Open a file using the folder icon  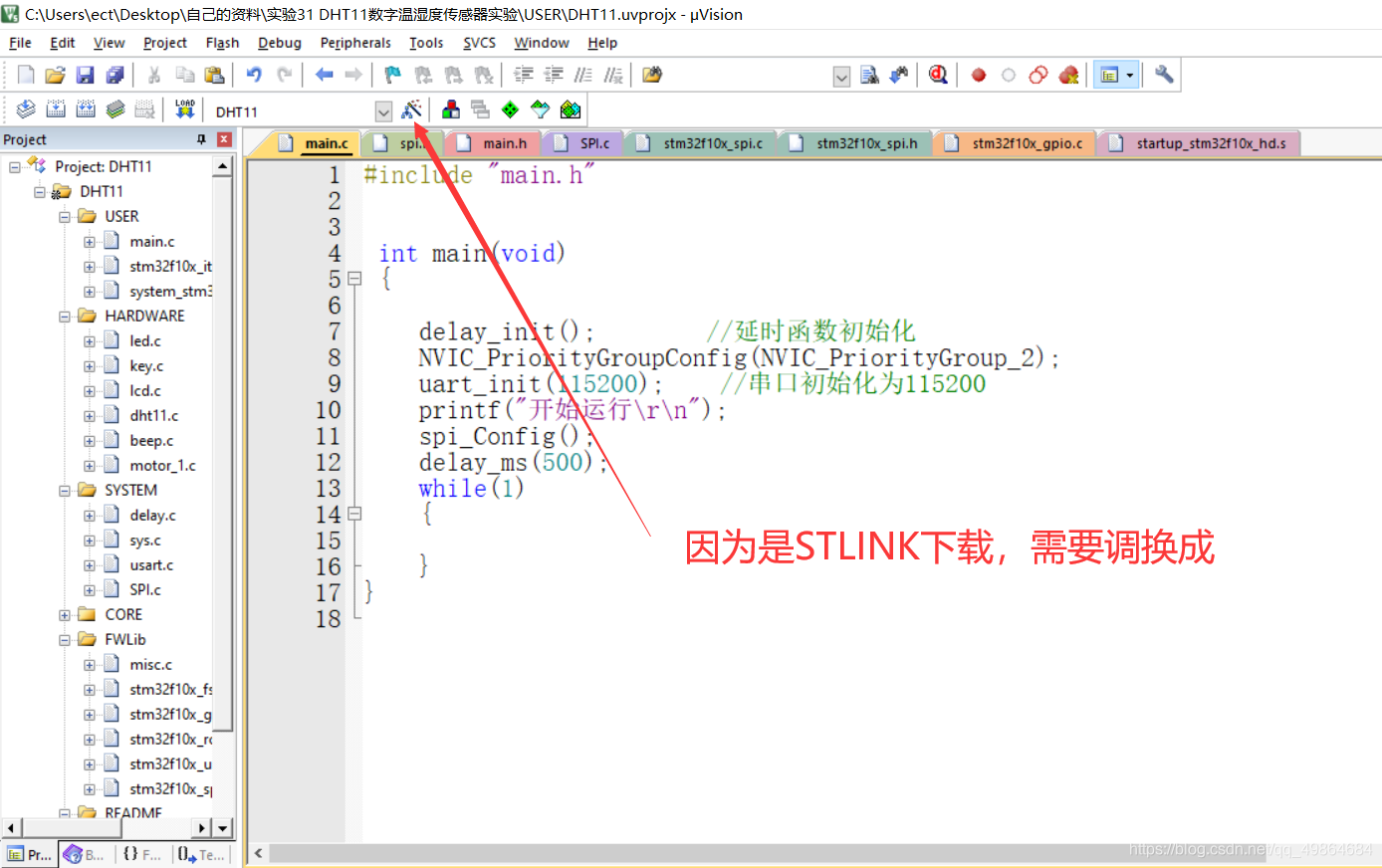click(x=56, y=75)
